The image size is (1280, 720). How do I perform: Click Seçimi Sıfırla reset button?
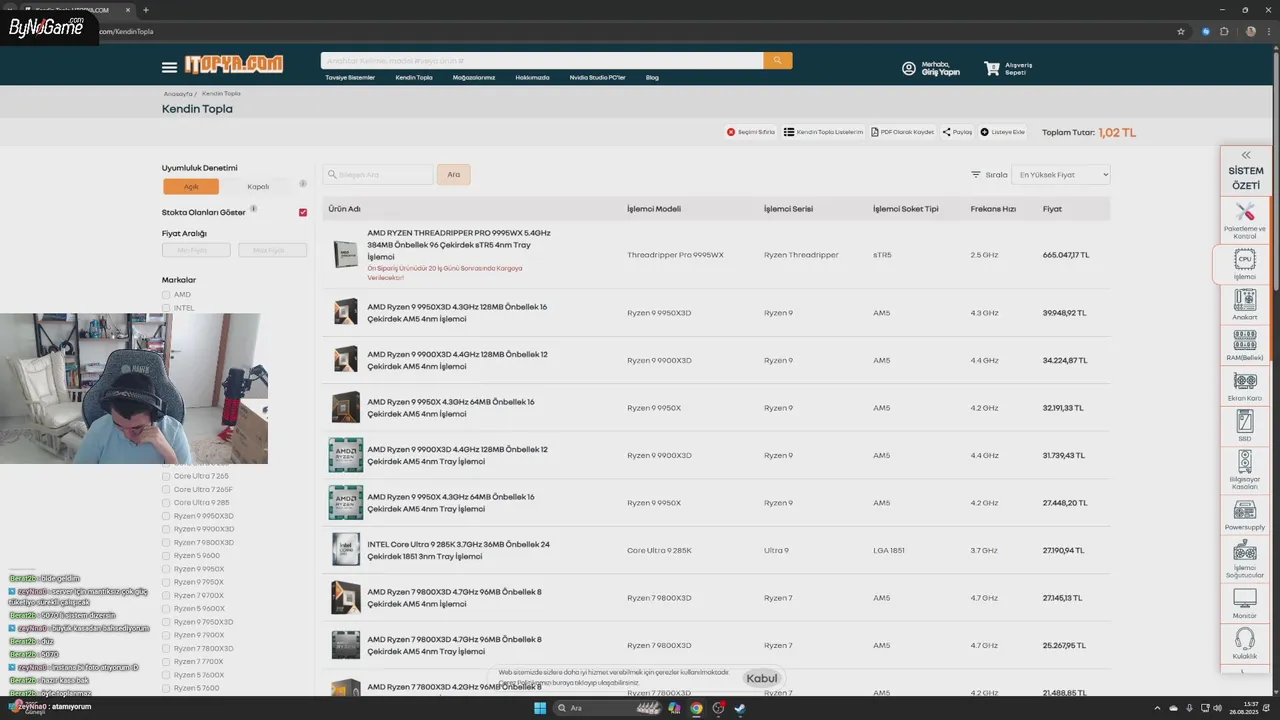[751, 132]
